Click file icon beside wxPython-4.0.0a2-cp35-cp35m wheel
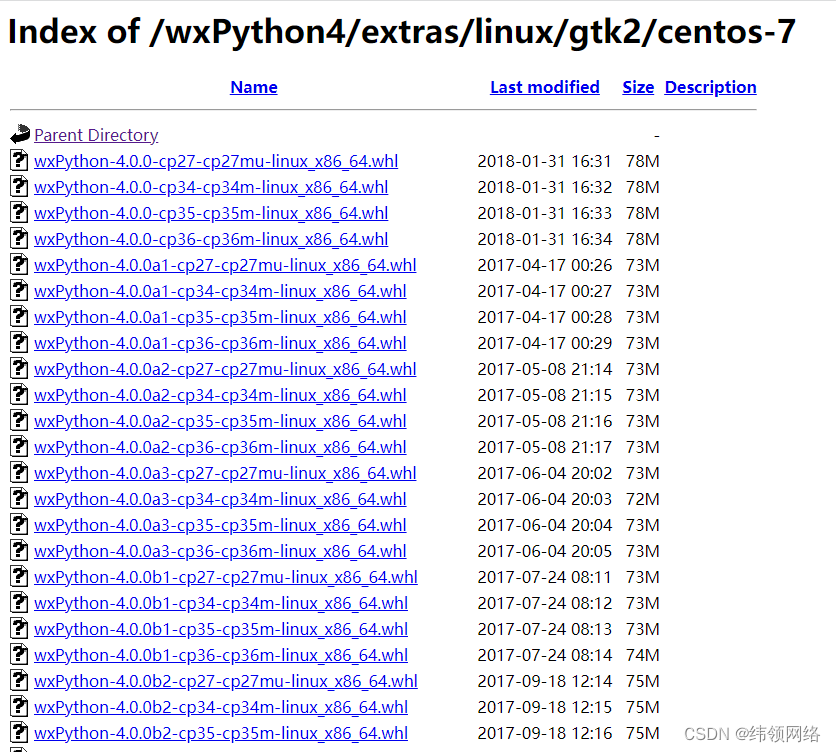Viewport: 836px width, 752px height. (x=19, y=420)
